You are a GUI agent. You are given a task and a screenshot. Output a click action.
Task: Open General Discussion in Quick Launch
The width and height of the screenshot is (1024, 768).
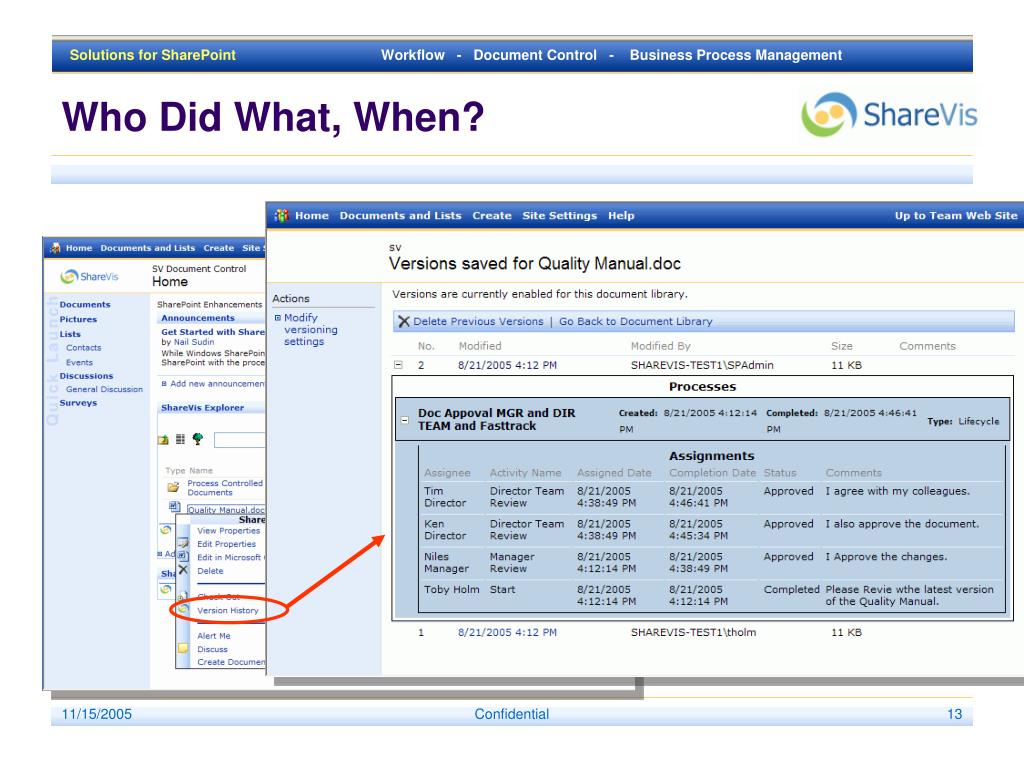click(x=104, y=389)
